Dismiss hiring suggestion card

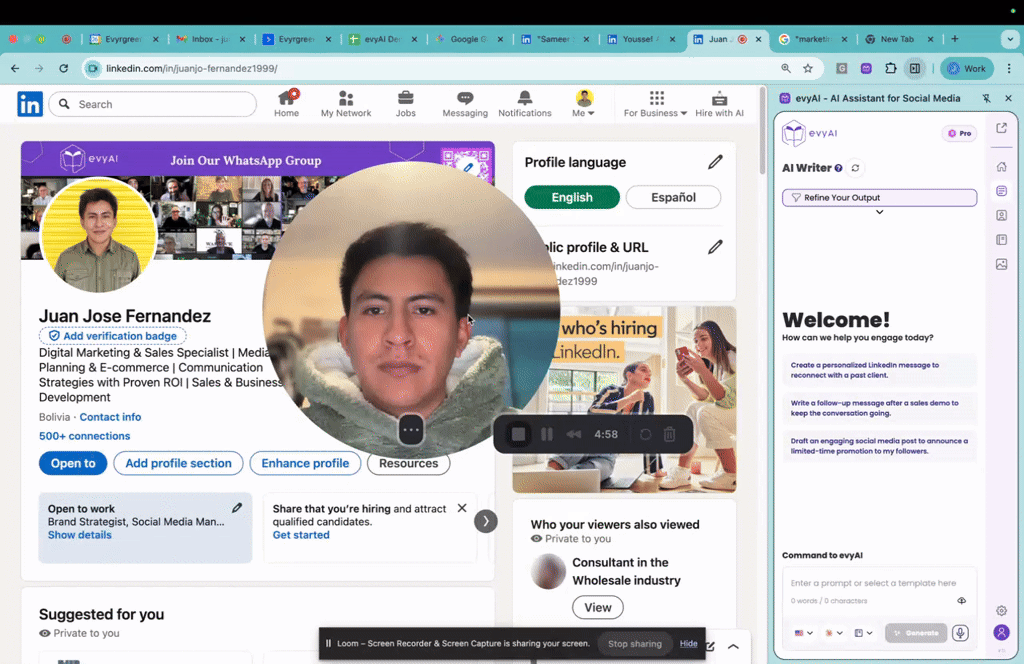[x=462, y=508]
